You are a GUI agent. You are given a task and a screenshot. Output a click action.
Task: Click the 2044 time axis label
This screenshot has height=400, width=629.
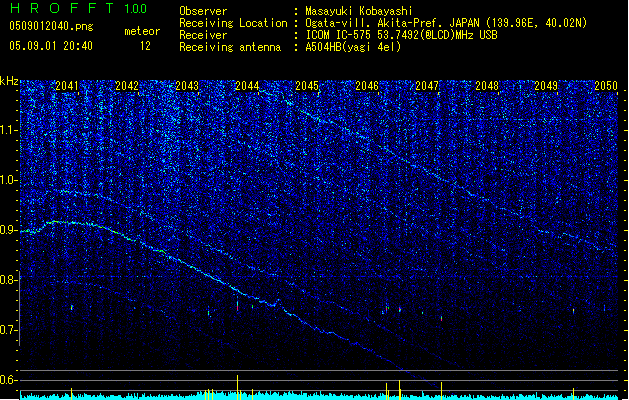click(x=247, y=86)
